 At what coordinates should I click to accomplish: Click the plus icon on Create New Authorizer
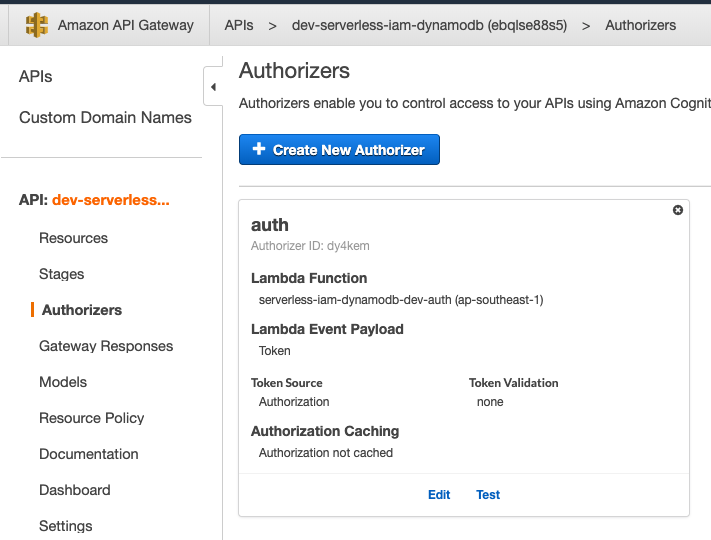point(258,149)
